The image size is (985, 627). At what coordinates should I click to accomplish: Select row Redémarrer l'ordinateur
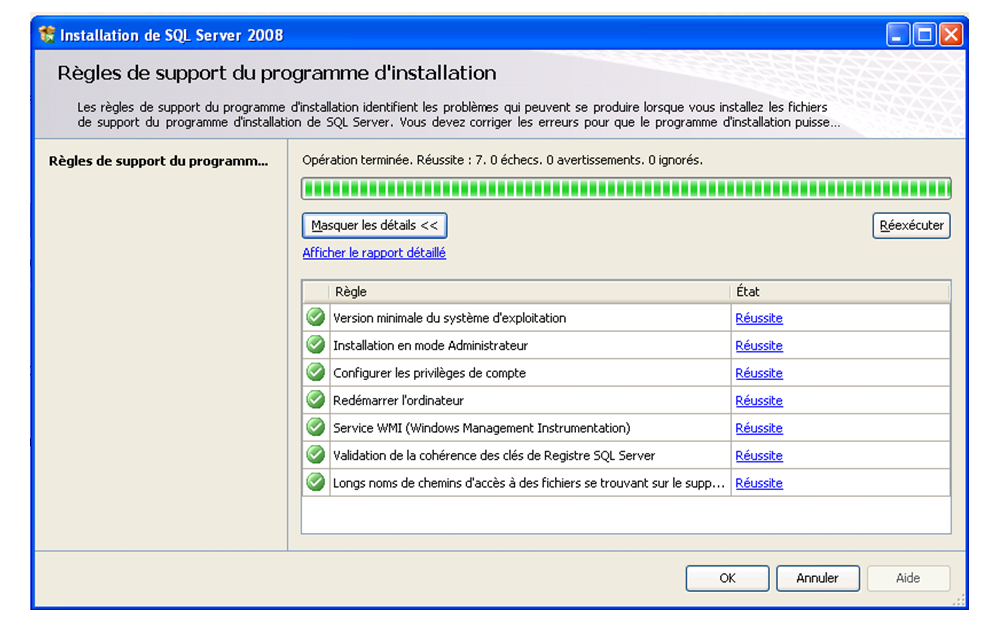tap(626, 400)
